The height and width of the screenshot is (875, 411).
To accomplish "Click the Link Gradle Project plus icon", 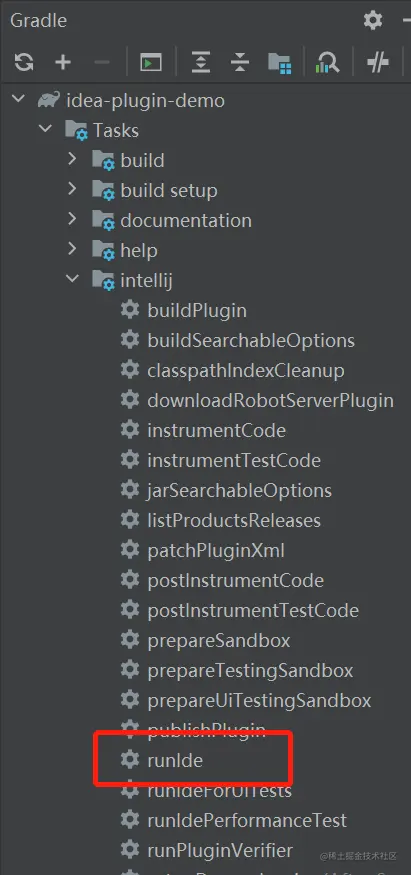I will [63, 61].
